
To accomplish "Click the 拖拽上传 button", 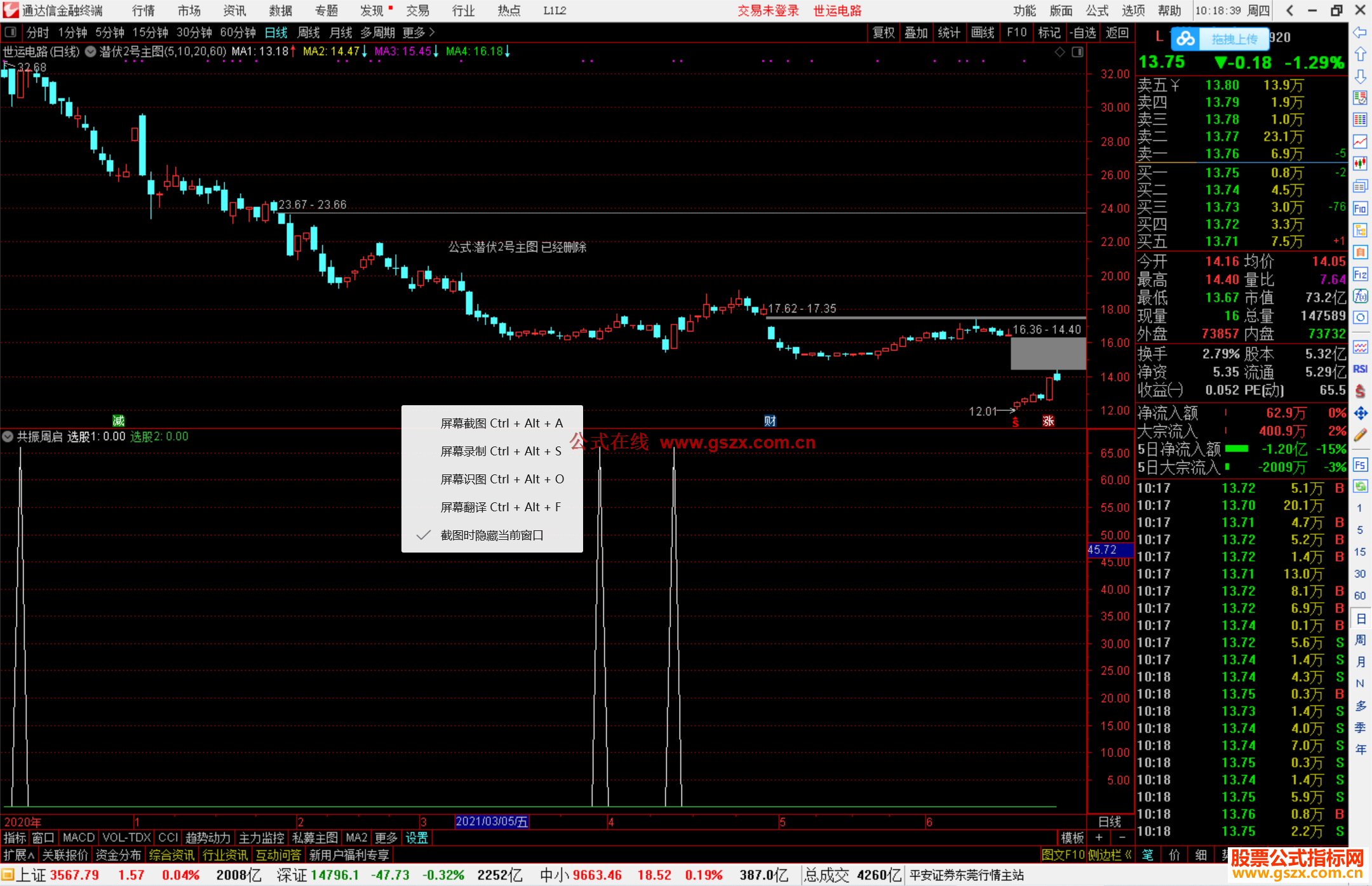I will 1234,39.
